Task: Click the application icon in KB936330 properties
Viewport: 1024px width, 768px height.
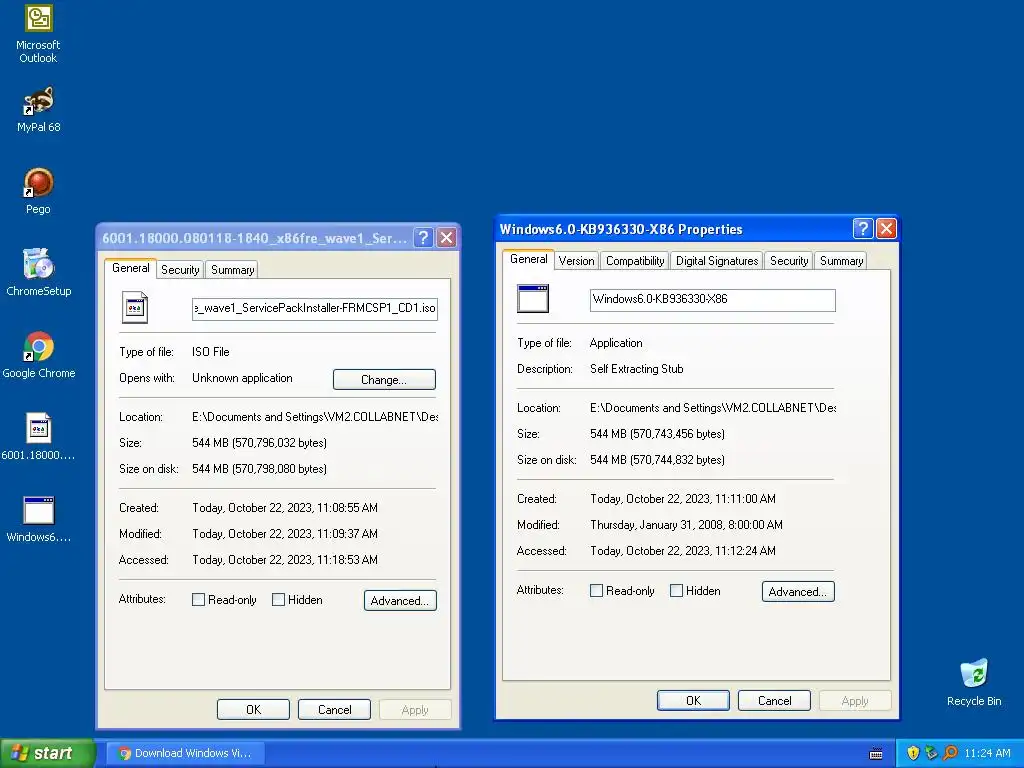Action: point(533,298)
